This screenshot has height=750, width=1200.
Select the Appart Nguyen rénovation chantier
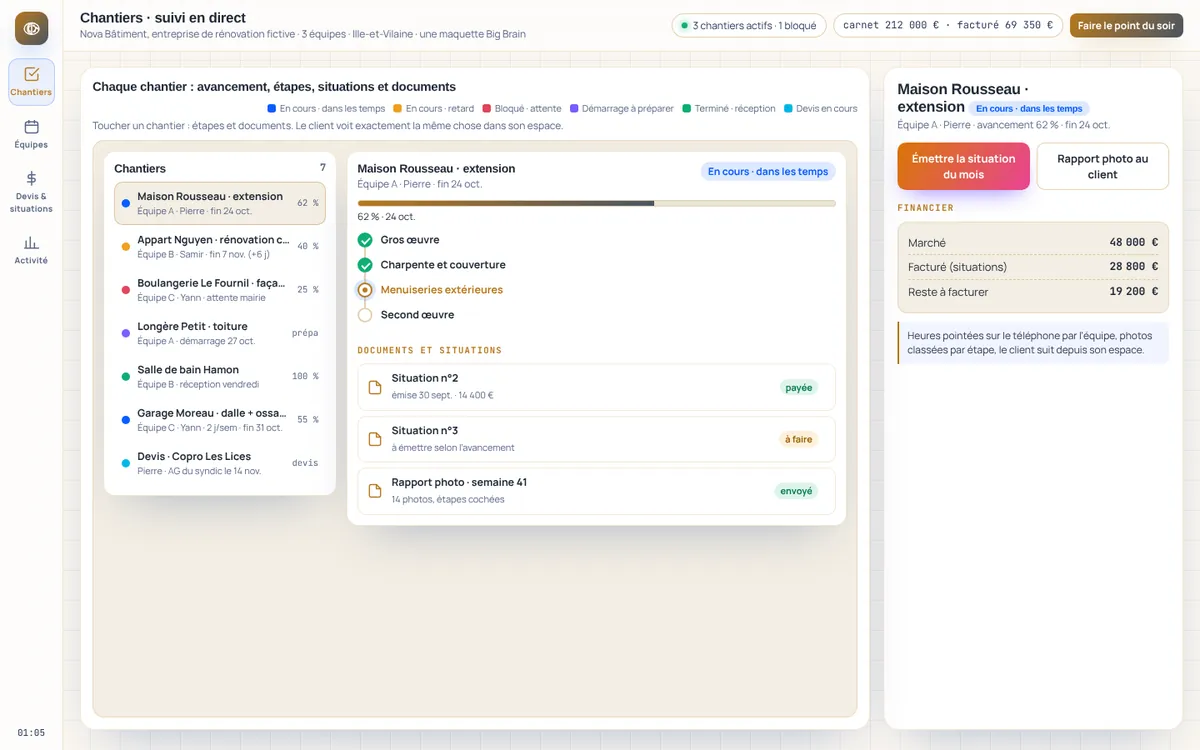point(220,247)
